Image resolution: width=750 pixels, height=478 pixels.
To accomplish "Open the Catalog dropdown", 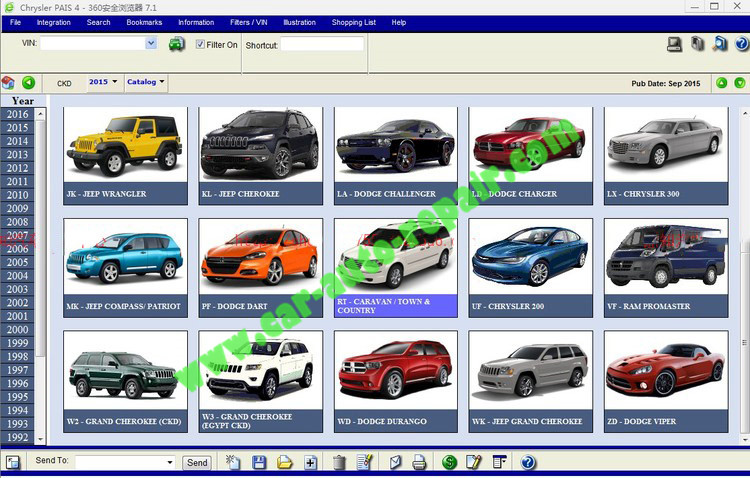I will 145,82.
